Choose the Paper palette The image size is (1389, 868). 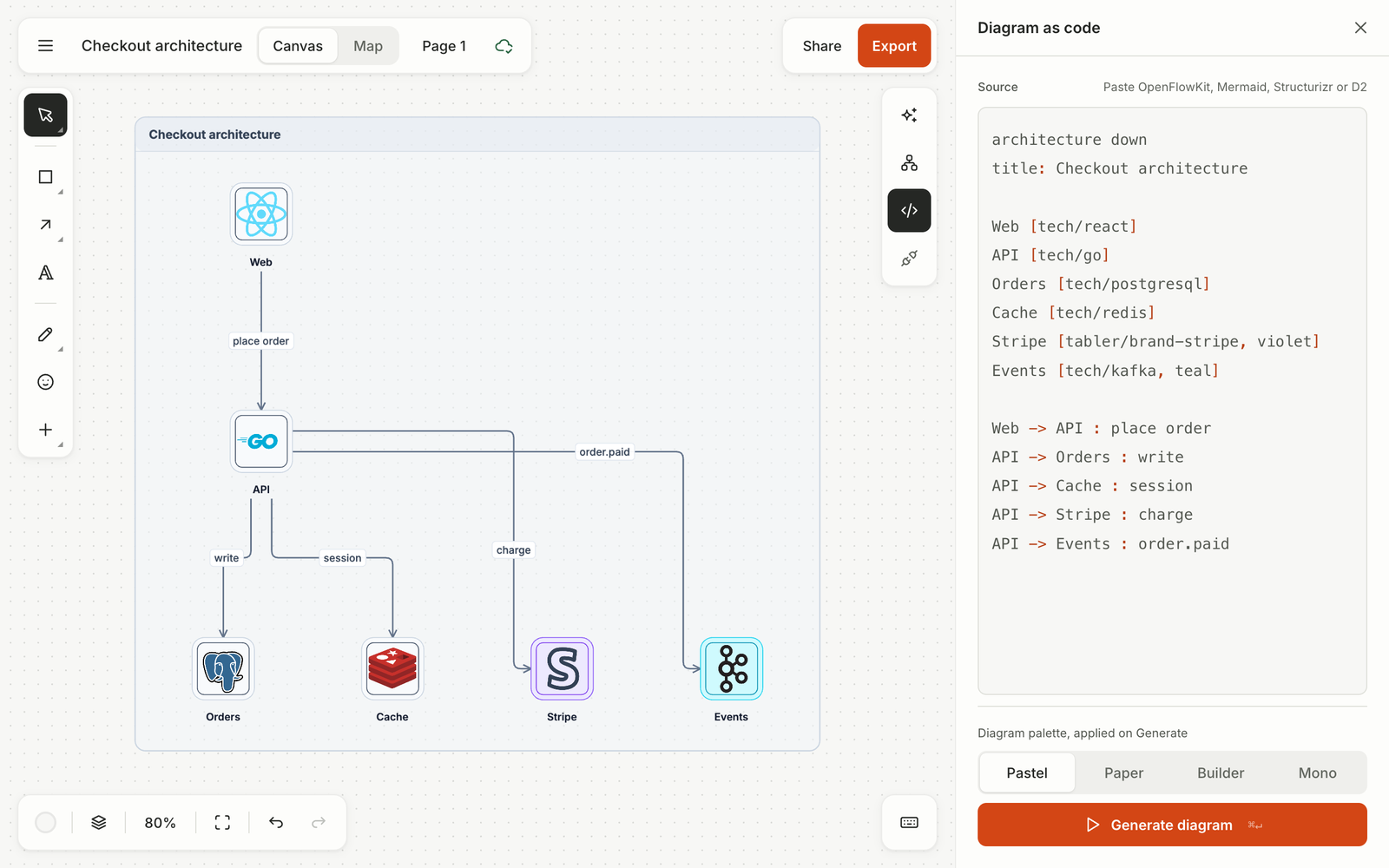(1123, 773)
